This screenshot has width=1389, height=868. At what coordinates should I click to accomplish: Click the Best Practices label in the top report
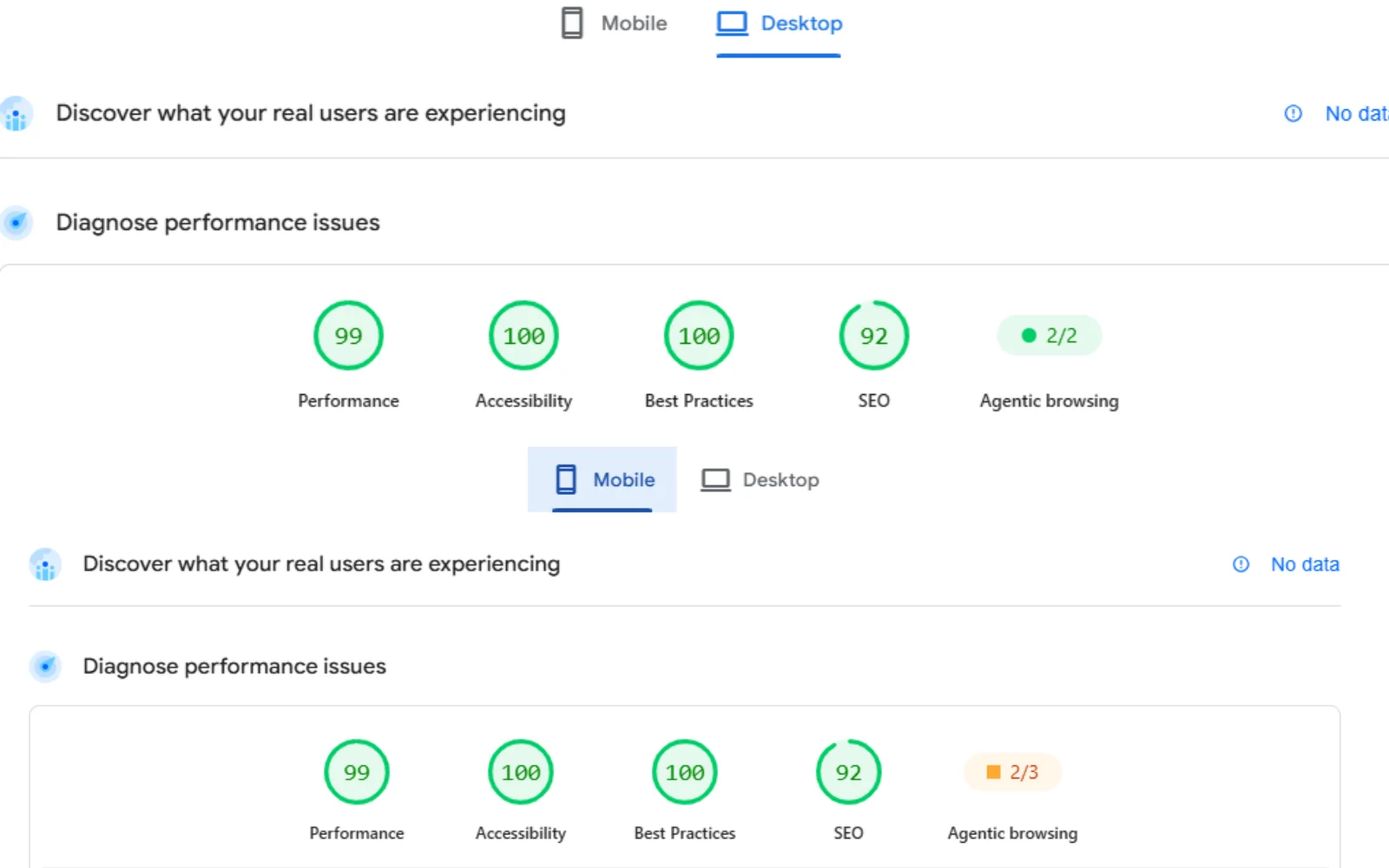(x=699, y=401)
